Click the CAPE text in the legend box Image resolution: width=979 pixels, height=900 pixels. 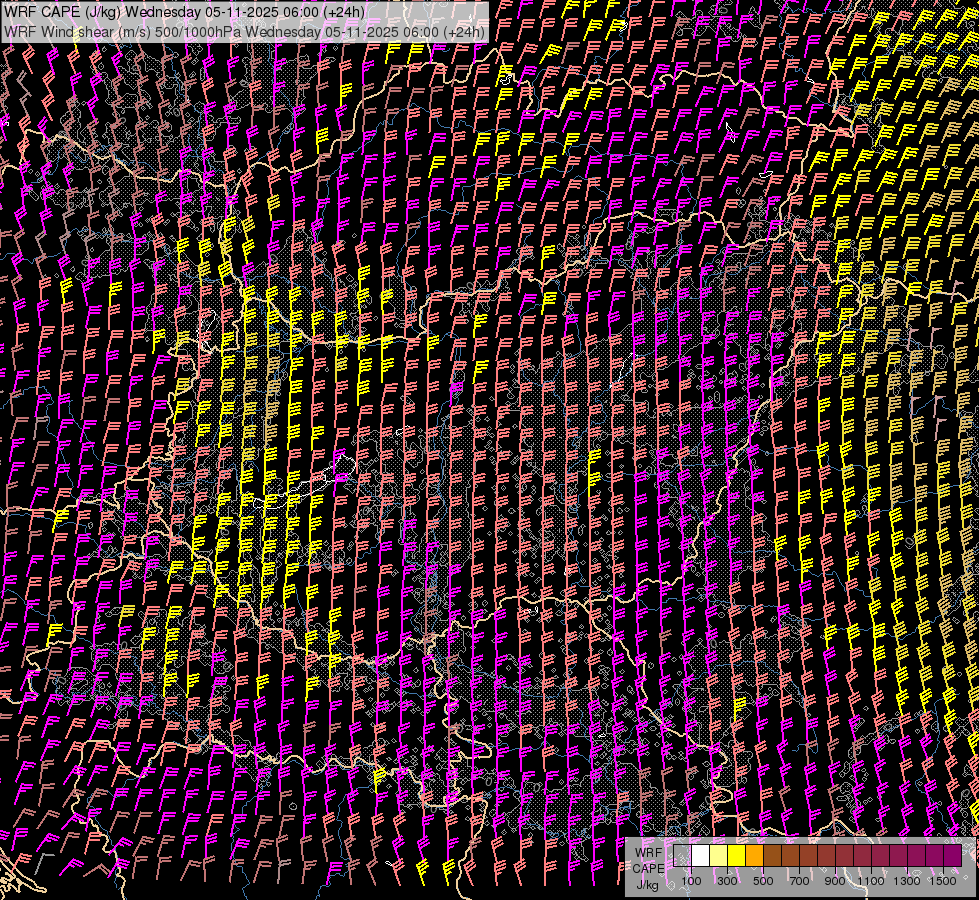[648, 868]
